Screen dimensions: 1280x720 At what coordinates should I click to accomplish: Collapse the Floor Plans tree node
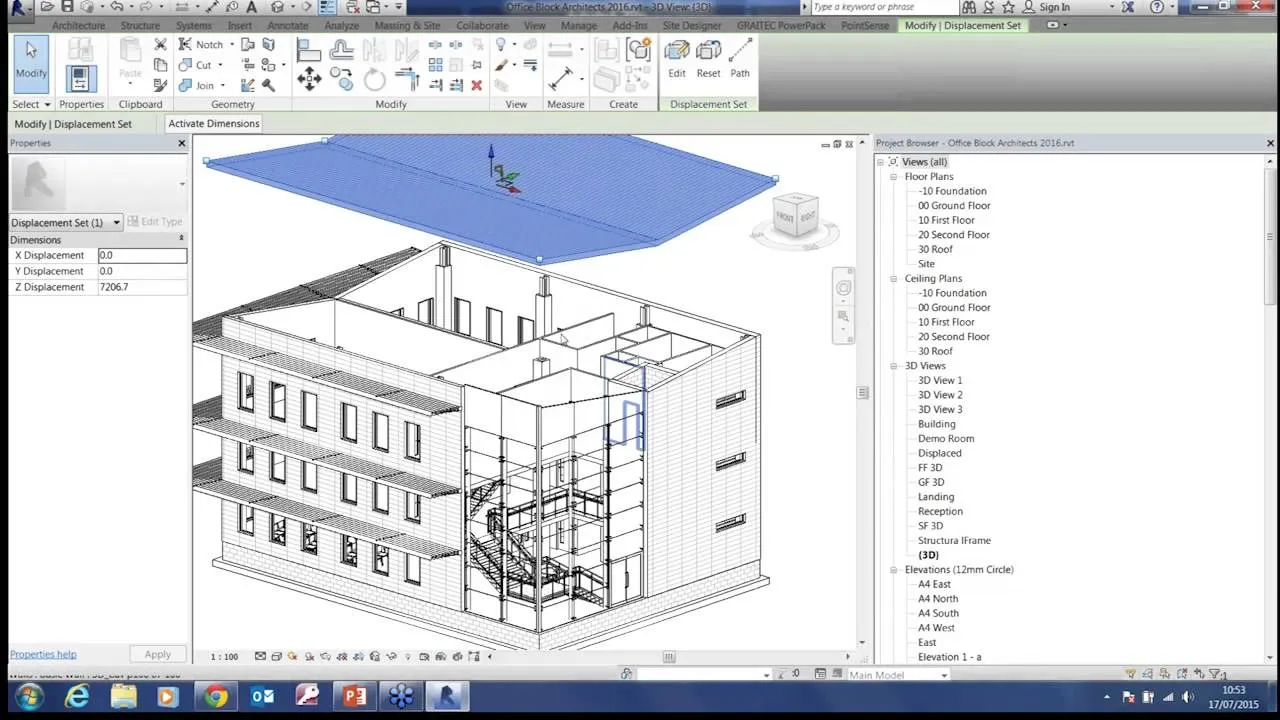pyautogui.click(x=894, y=177)
